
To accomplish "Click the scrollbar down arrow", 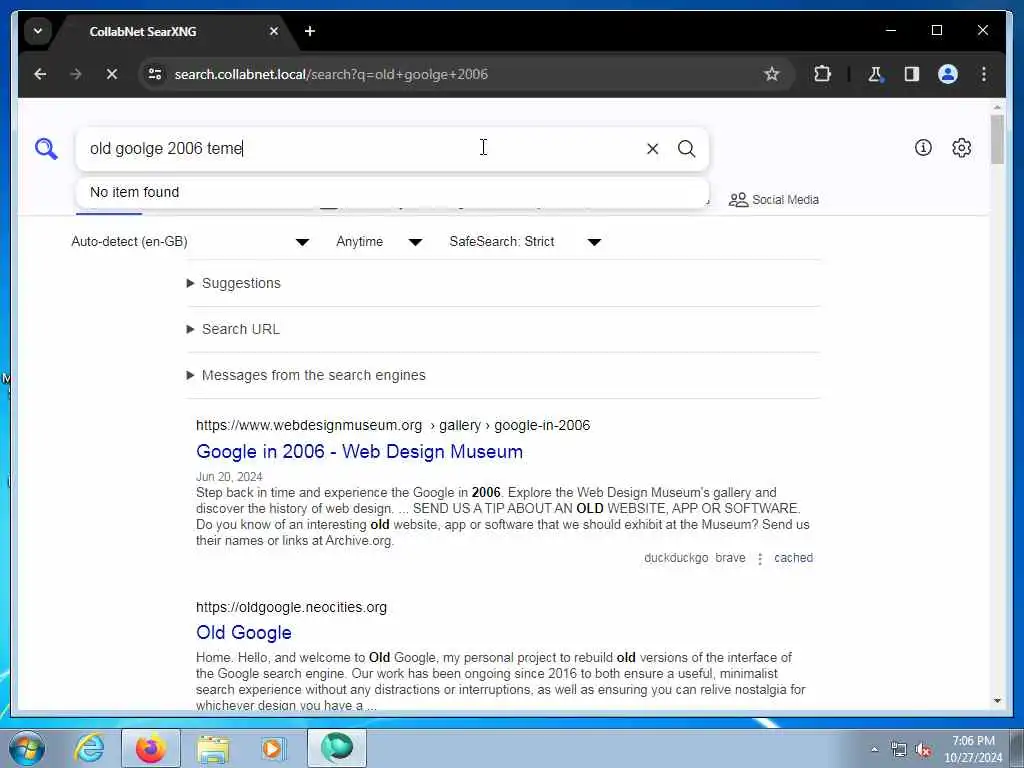I will click(x=997, y=701).
